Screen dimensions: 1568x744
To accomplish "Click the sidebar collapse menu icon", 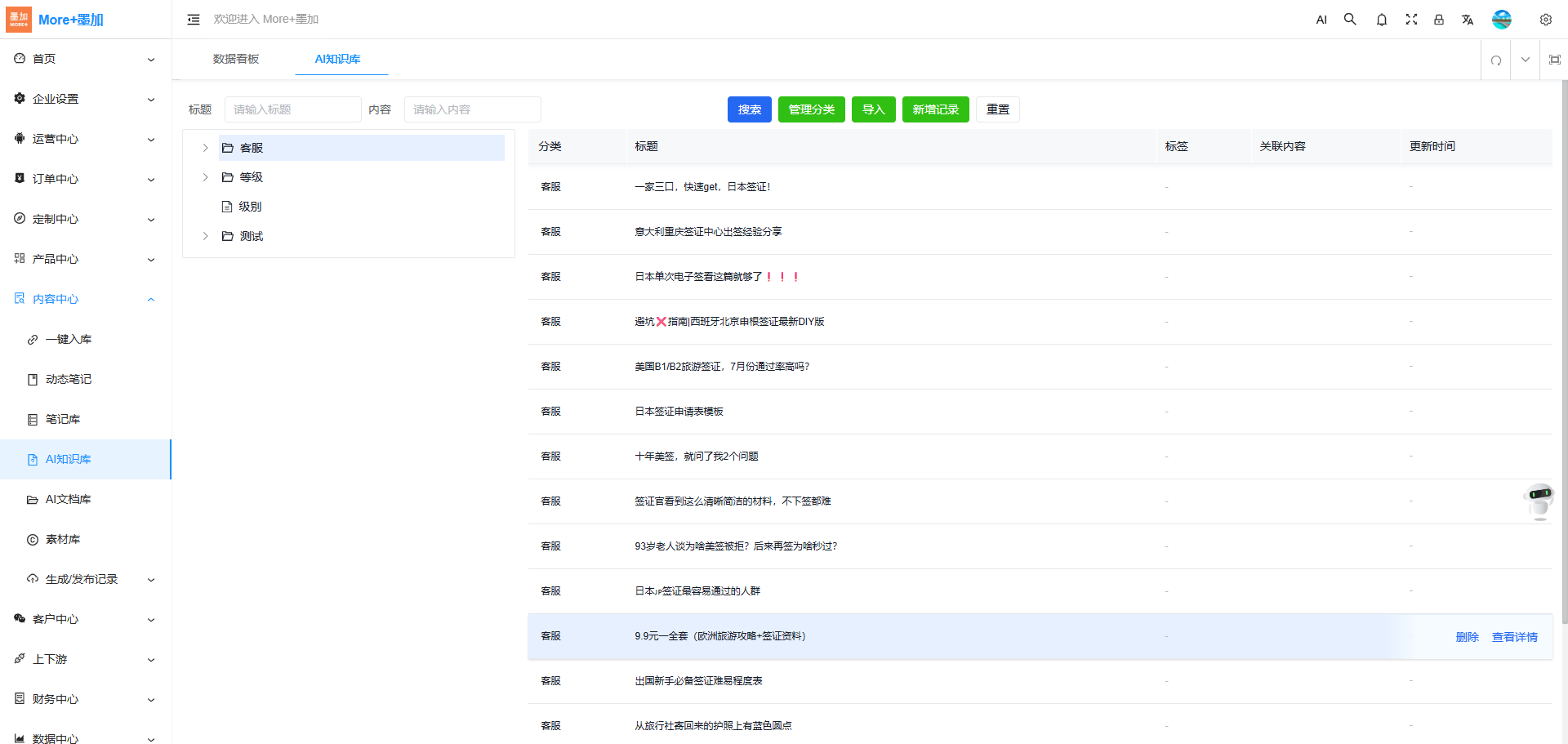I will pos(194,20).
